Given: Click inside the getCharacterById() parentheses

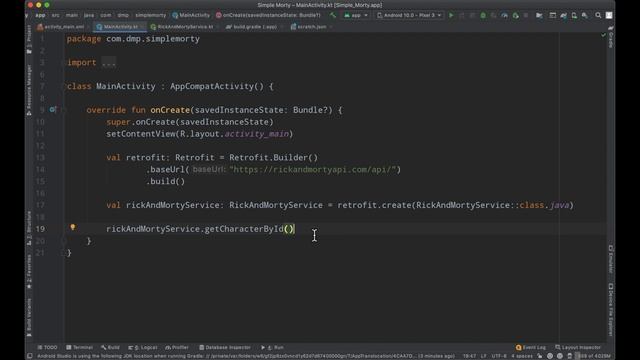Looking at the screenshot, I should pos(289,229).
